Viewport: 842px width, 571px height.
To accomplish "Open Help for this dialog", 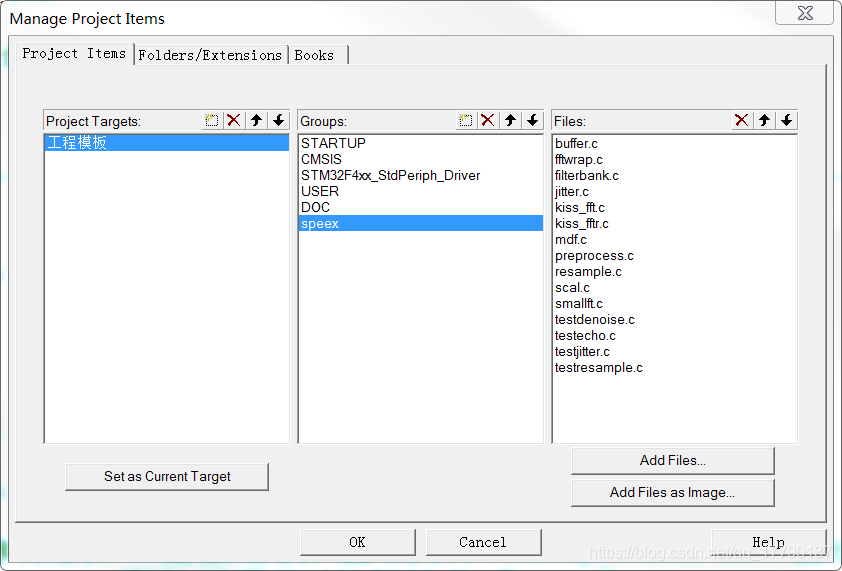I will point(768,543).
